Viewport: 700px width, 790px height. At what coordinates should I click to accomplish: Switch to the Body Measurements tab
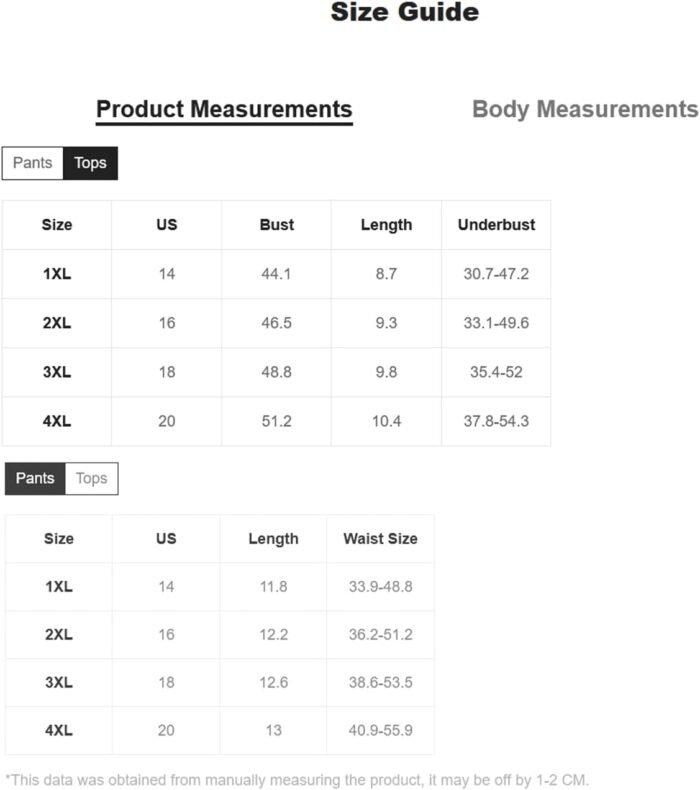[x=584, y=109]
